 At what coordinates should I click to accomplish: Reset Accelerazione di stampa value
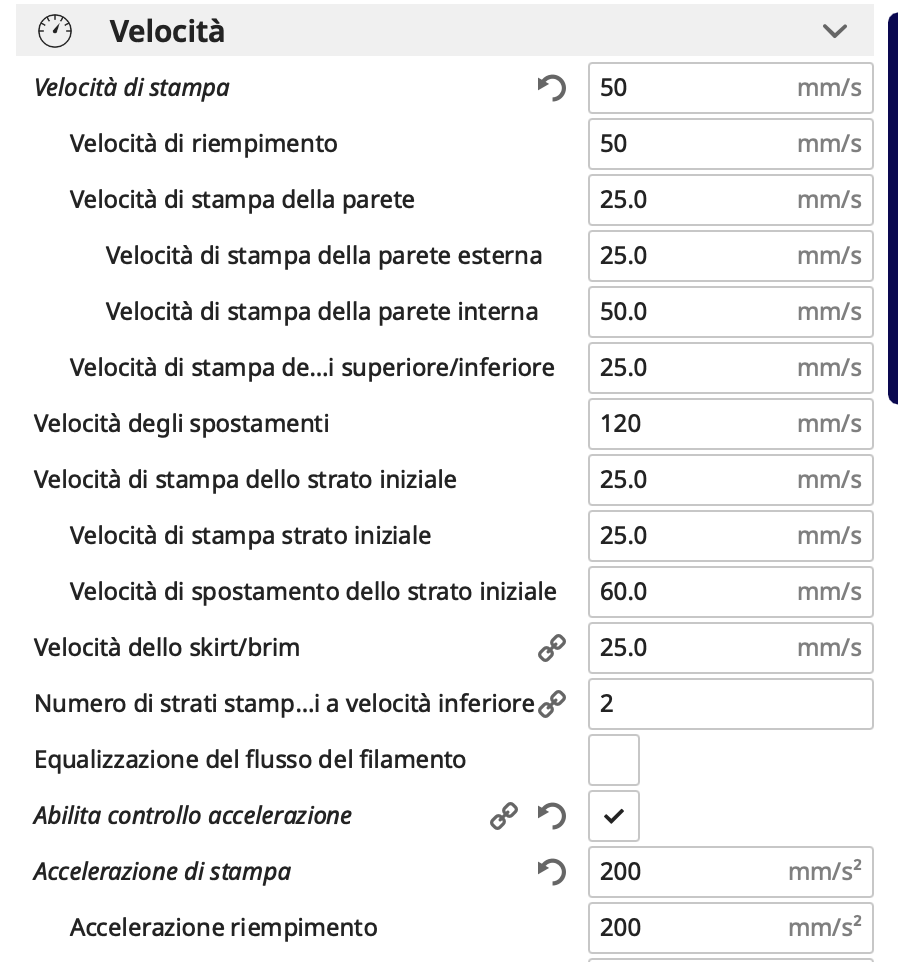(551, 872)
